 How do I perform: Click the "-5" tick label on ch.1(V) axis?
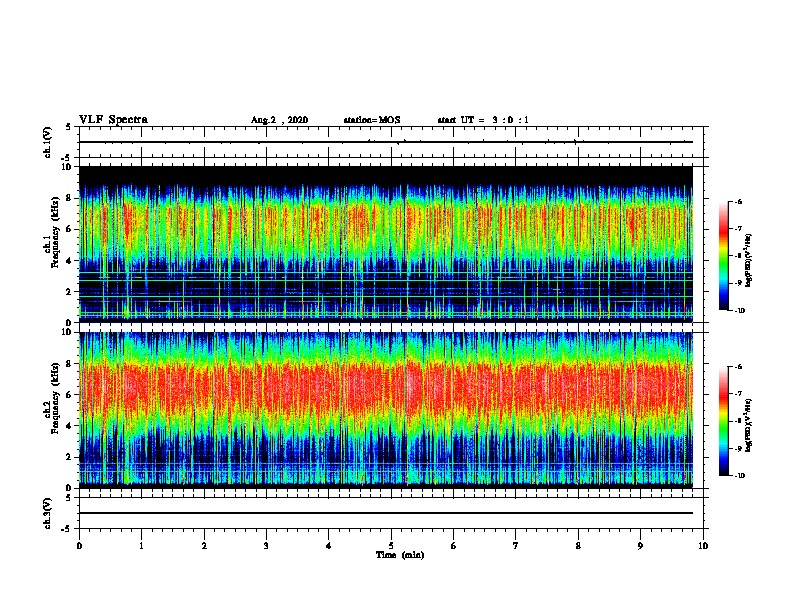(67, 159)
